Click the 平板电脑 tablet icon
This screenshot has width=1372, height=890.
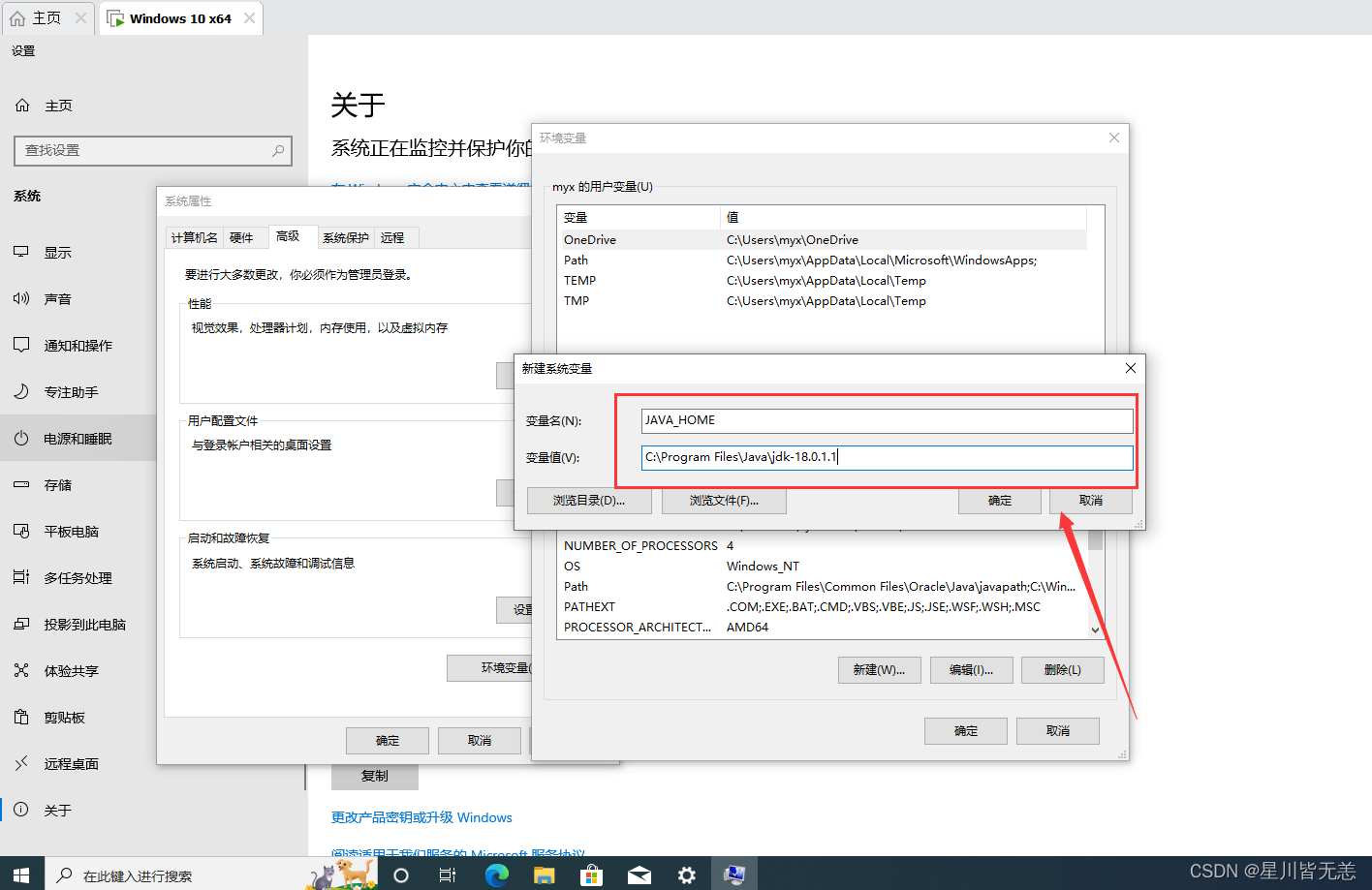tap(21, 531)
